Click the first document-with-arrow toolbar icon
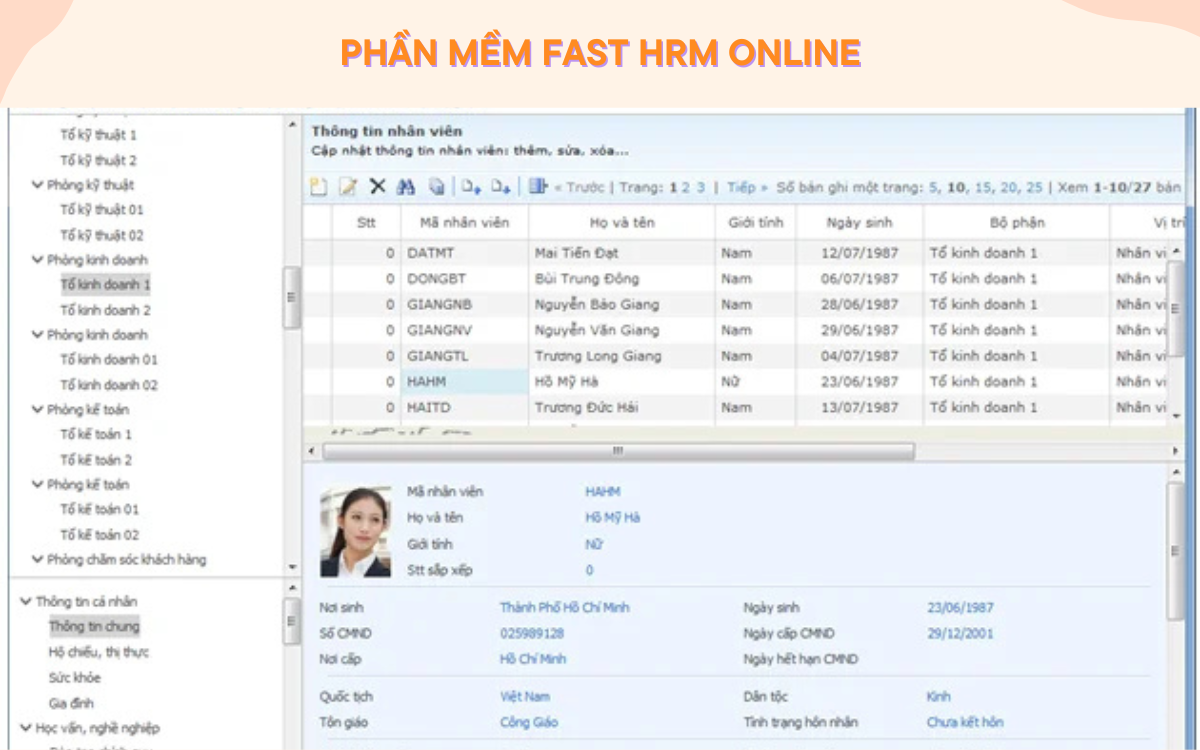The image size is (1200, 750). tap(471, 186)
